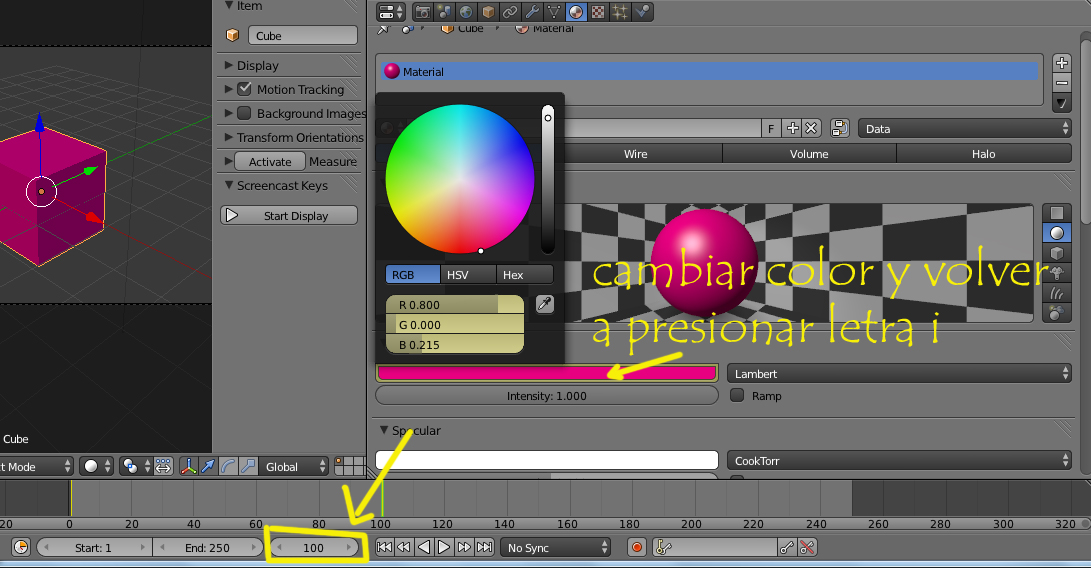This screenshot has width=1091, height=568.
Task: Open the World properties tab (globe icon)
Action: [x=466, y=12]
